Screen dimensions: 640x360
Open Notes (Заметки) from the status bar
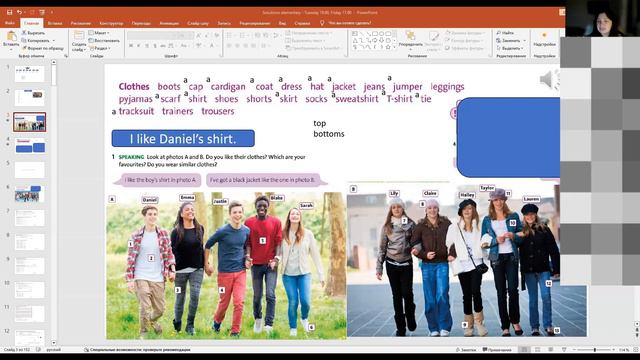coord(466,350)
